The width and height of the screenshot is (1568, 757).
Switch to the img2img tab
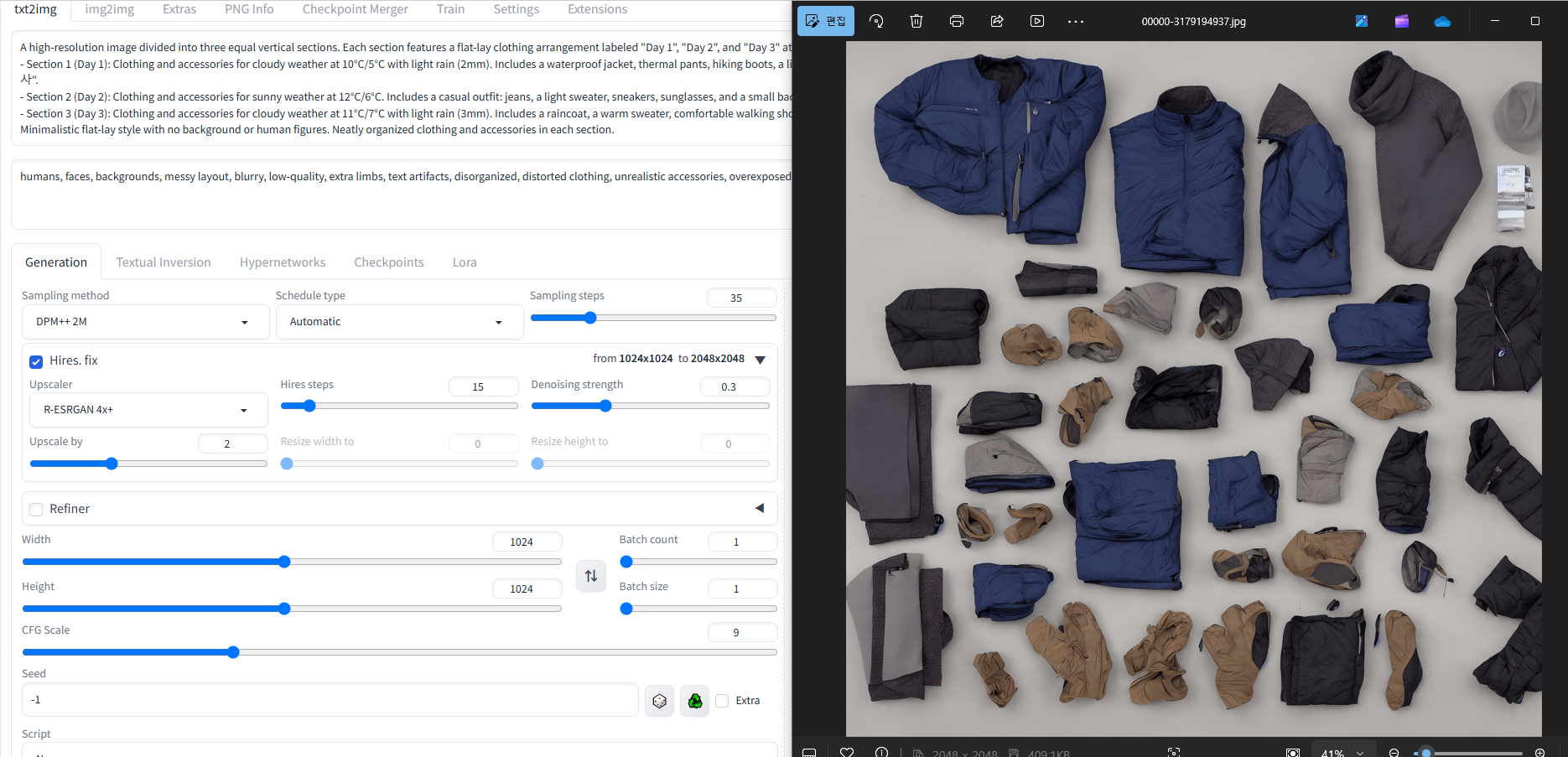coord(110,9)
